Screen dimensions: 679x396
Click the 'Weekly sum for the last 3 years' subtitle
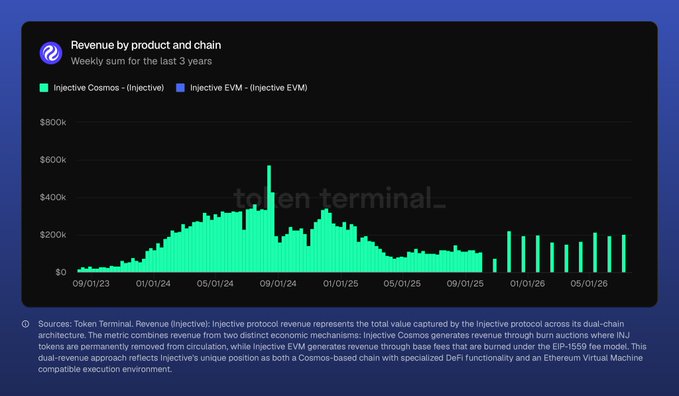pyautogui.click(x=141, y=61)
